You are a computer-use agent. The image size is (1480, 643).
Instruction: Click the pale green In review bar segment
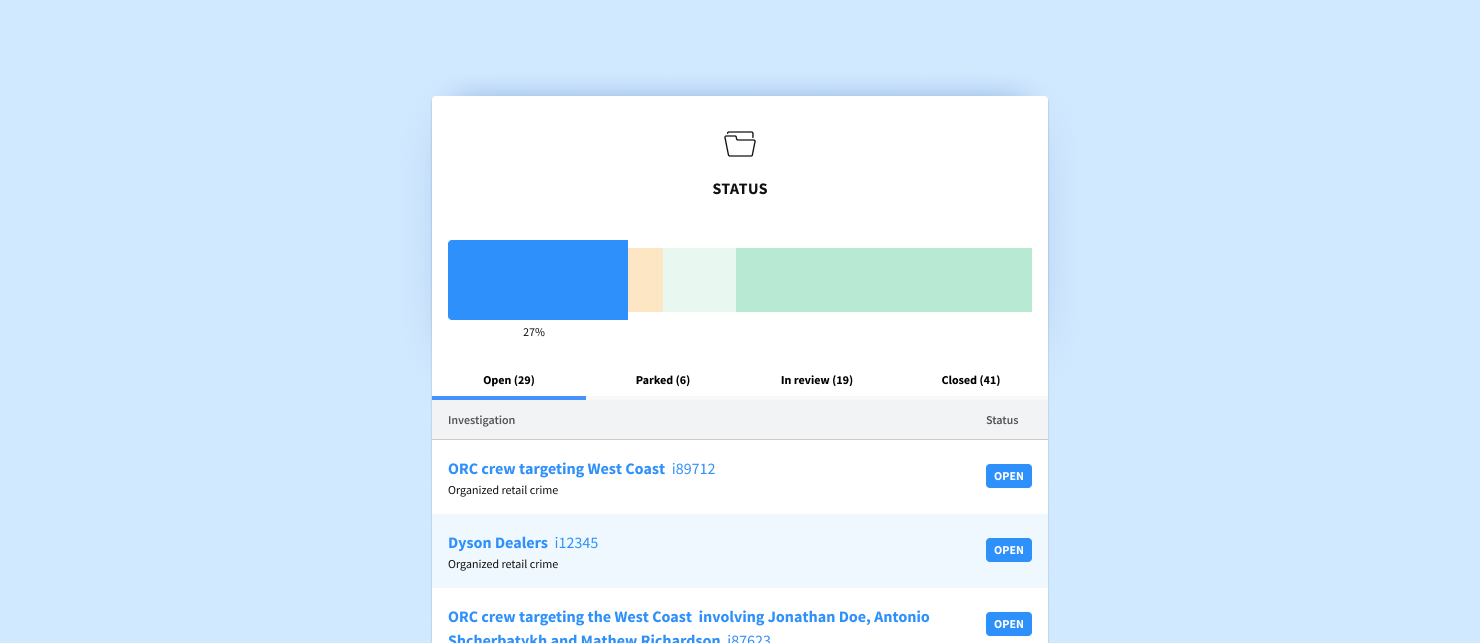(700, 280)
